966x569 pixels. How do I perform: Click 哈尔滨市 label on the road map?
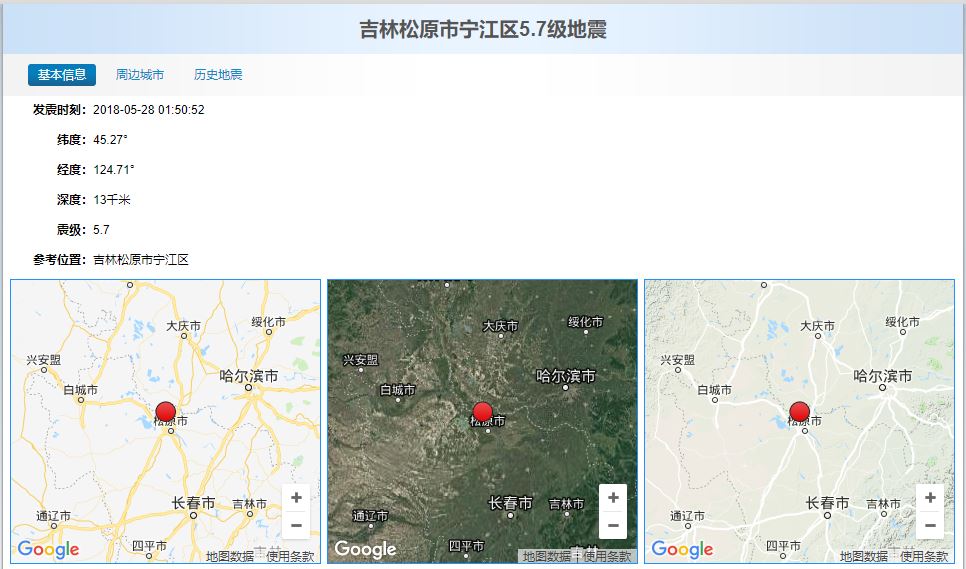pos(249,376)
